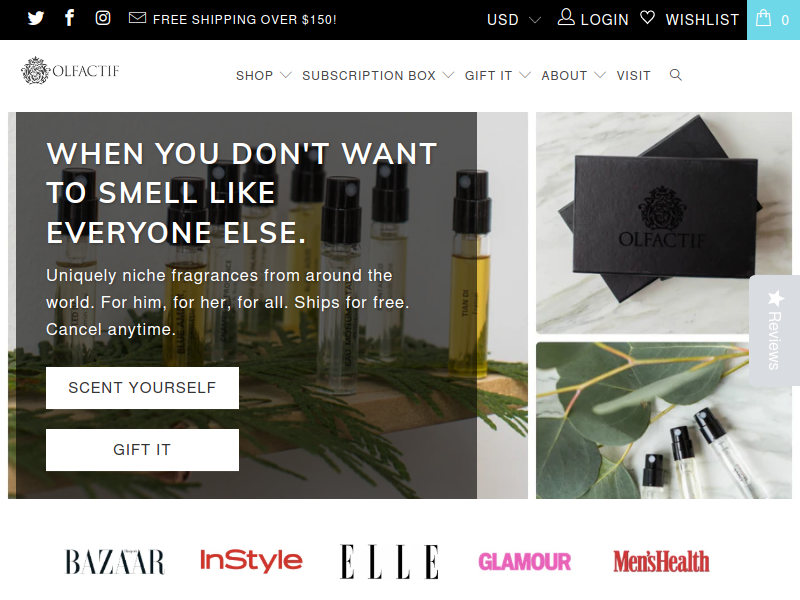Viewport: 800px width, 600px height.
Task: Open the Login link
Action: (592, 19)
